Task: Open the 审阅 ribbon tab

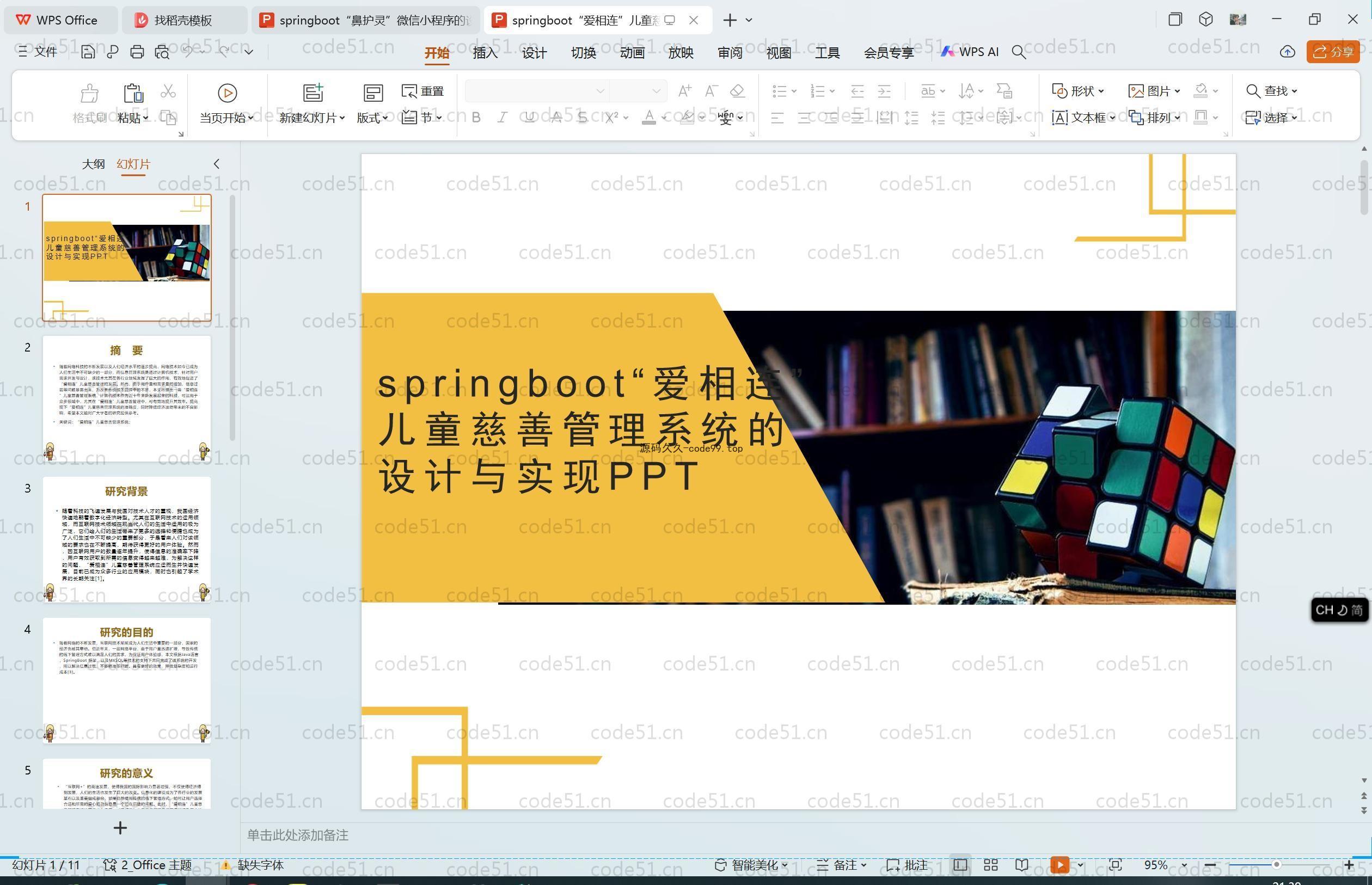Action: pos(730,53)
